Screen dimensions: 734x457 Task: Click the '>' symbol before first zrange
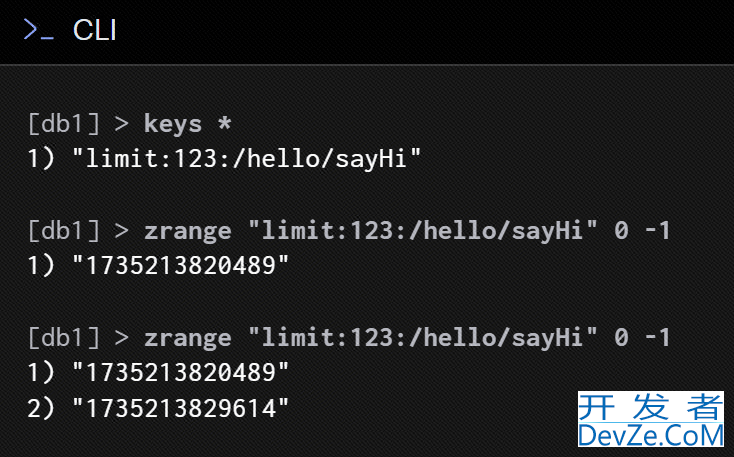121,231
